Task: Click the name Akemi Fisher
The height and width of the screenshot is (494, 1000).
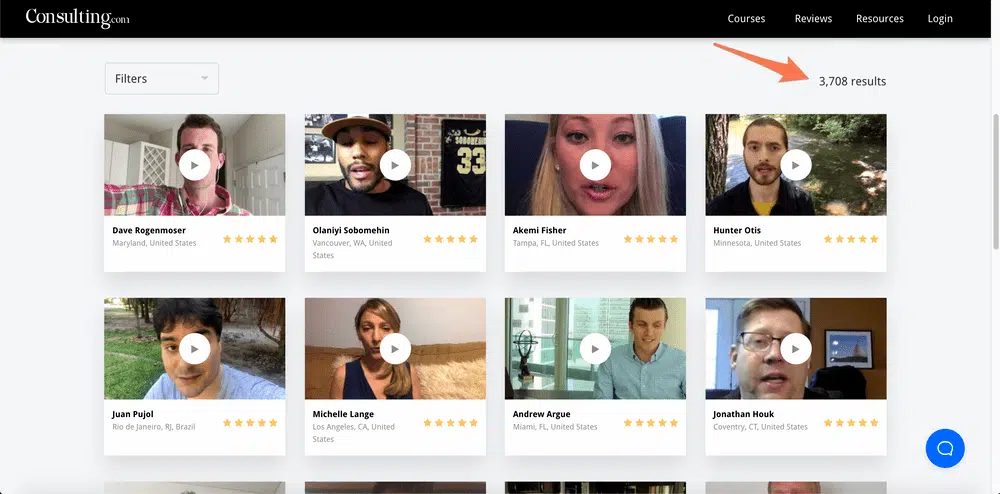Action: coord(540,230)
